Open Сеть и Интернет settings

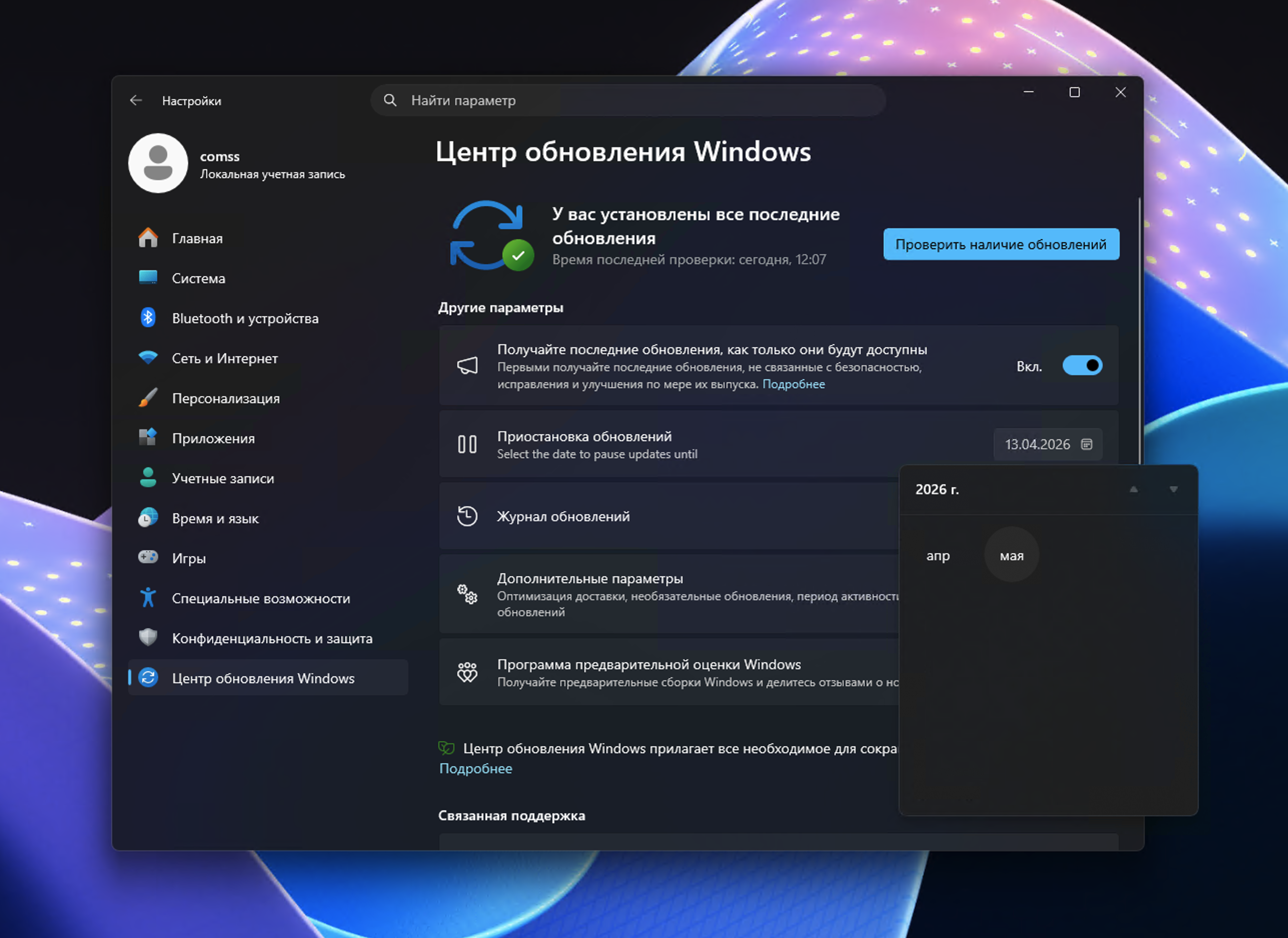click(224, 358)
